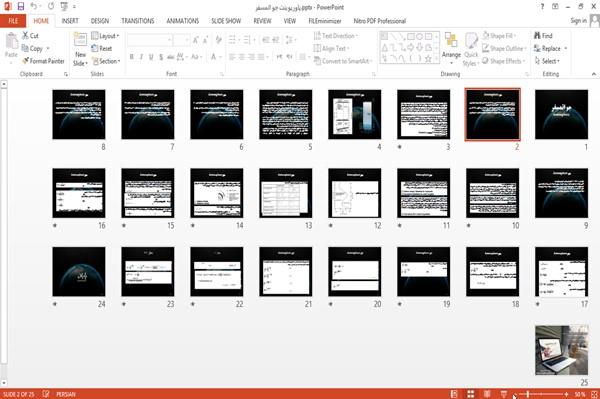
Task: Click the Cut scissors icon
Action: [25, 36]
